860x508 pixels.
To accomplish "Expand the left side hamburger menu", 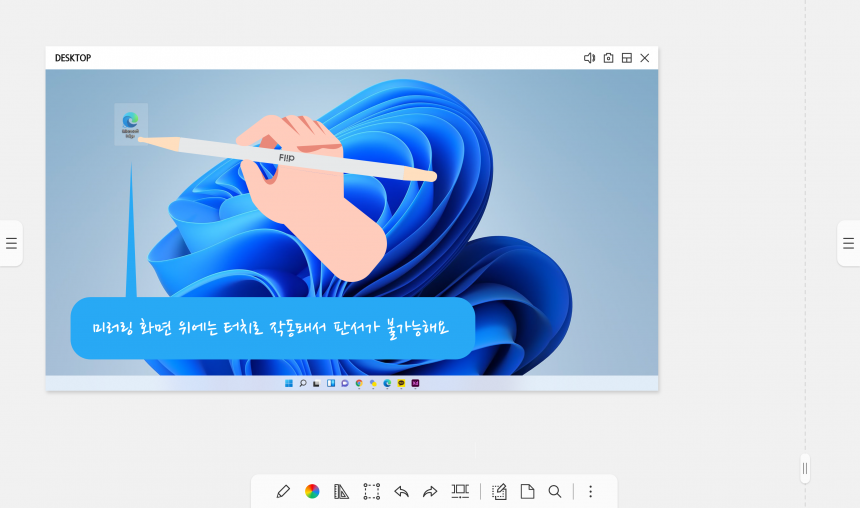I will [11, 243].
